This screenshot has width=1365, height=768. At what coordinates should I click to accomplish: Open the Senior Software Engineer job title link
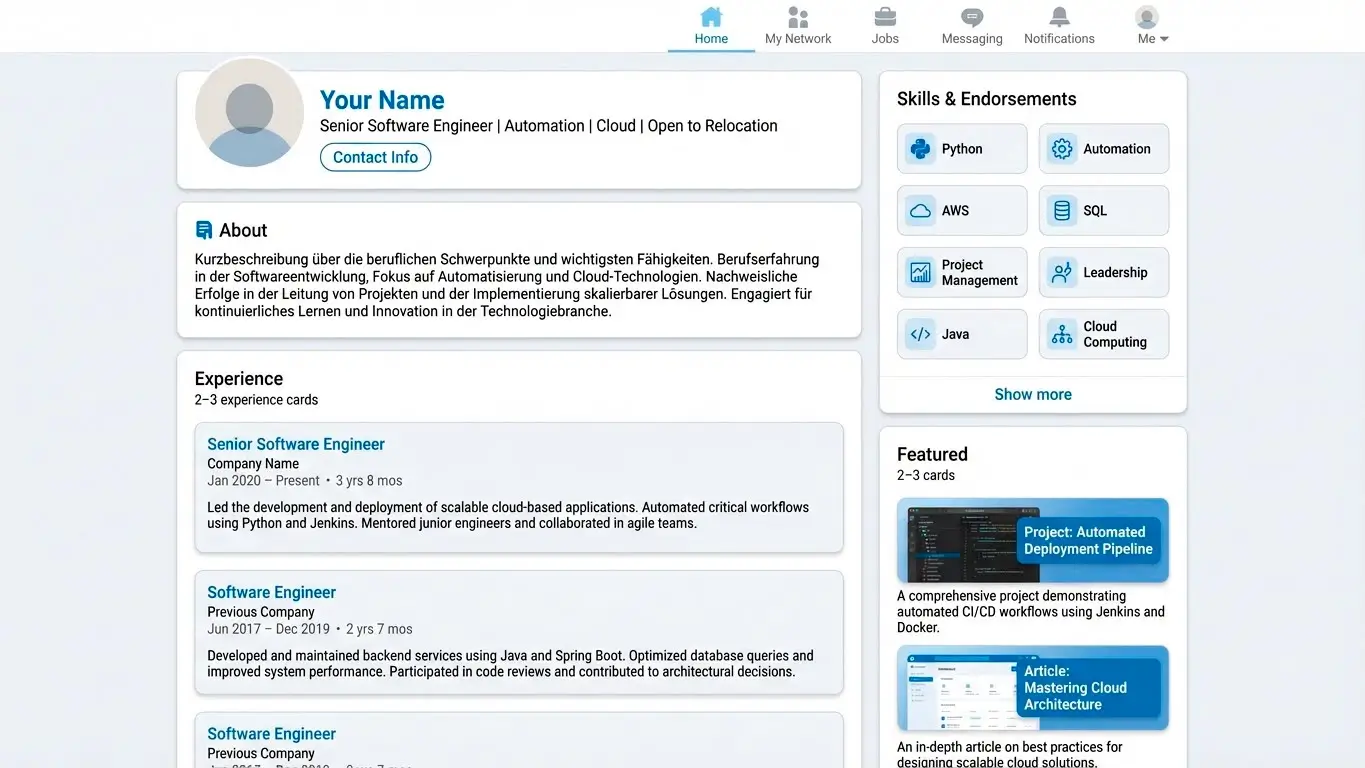pos(295,443)
